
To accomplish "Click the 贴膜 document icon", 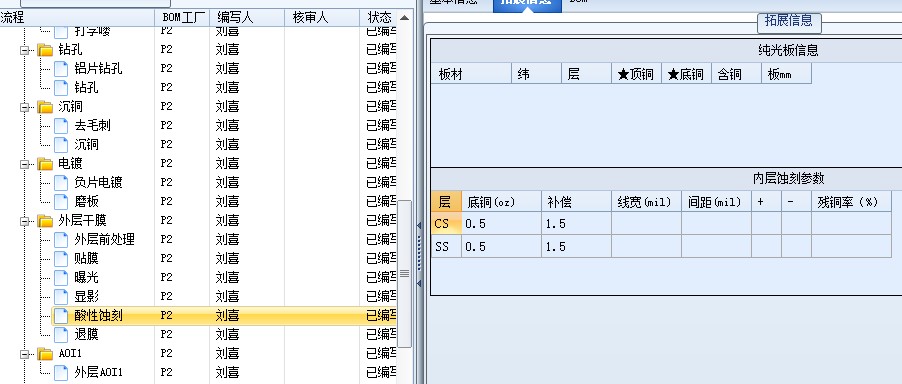I will tap(61, 259).
